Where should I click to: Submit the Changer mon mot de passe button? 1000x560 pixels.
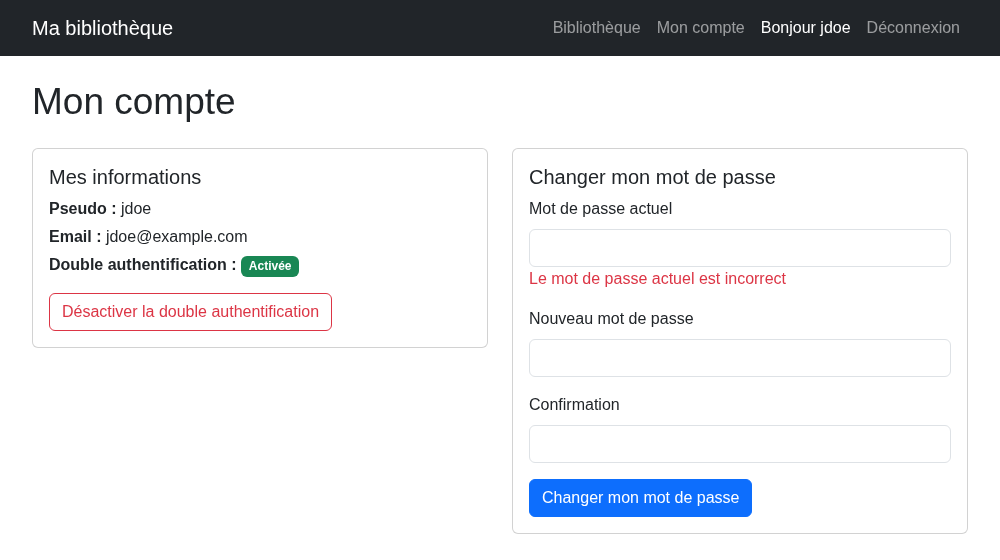pyautogui.click(x=640, y=497)
